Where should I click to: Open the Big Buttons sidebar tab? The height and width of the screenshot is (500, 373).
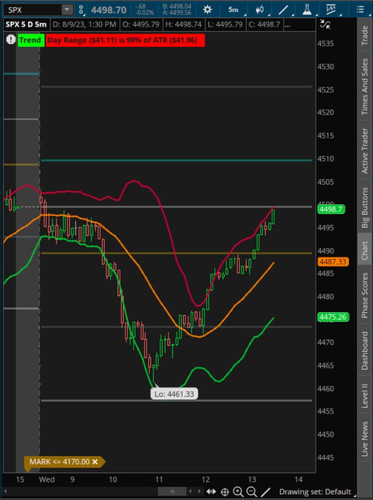(x=365, y=207)
